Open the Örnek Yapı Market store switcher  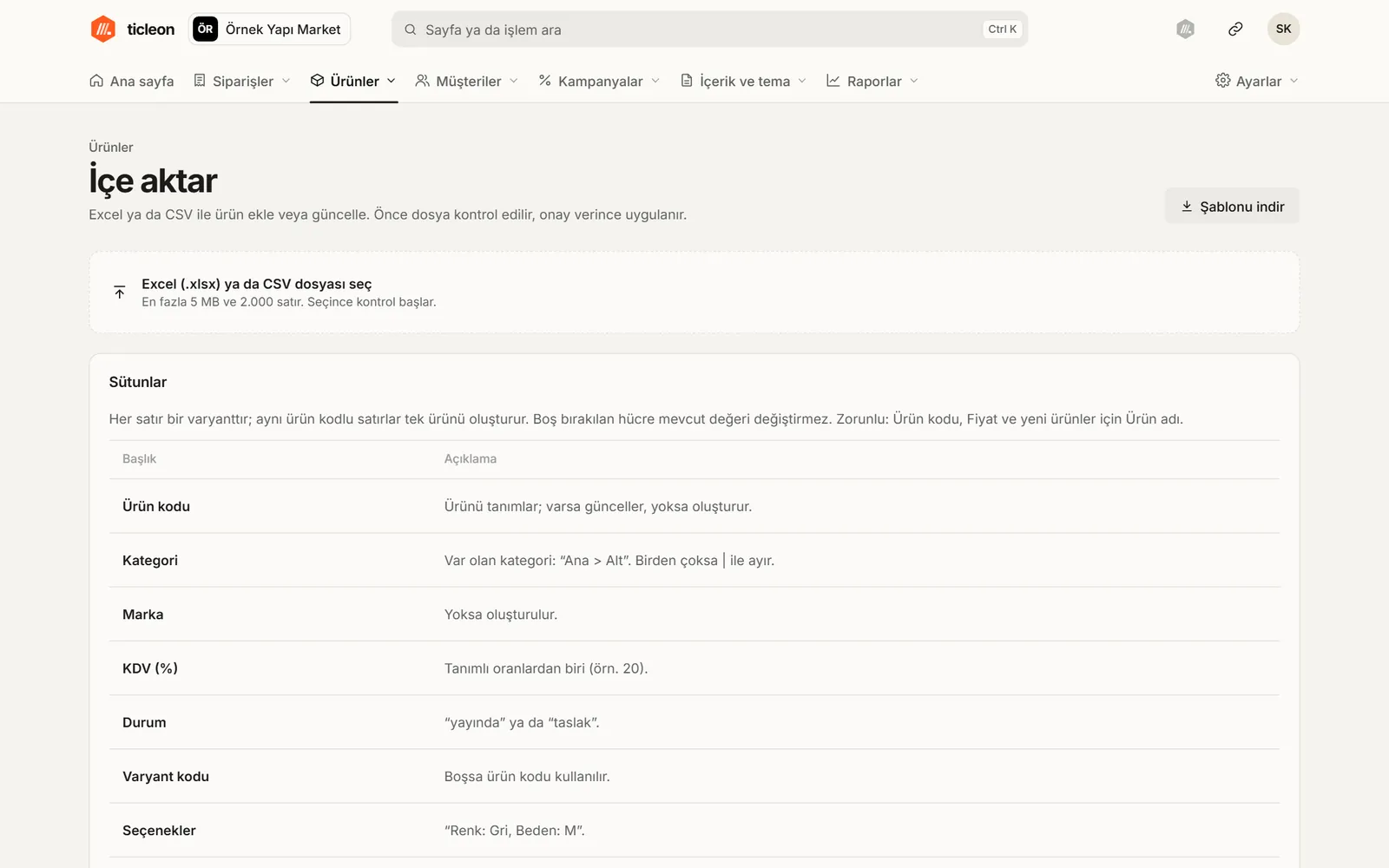click(269, 30)
